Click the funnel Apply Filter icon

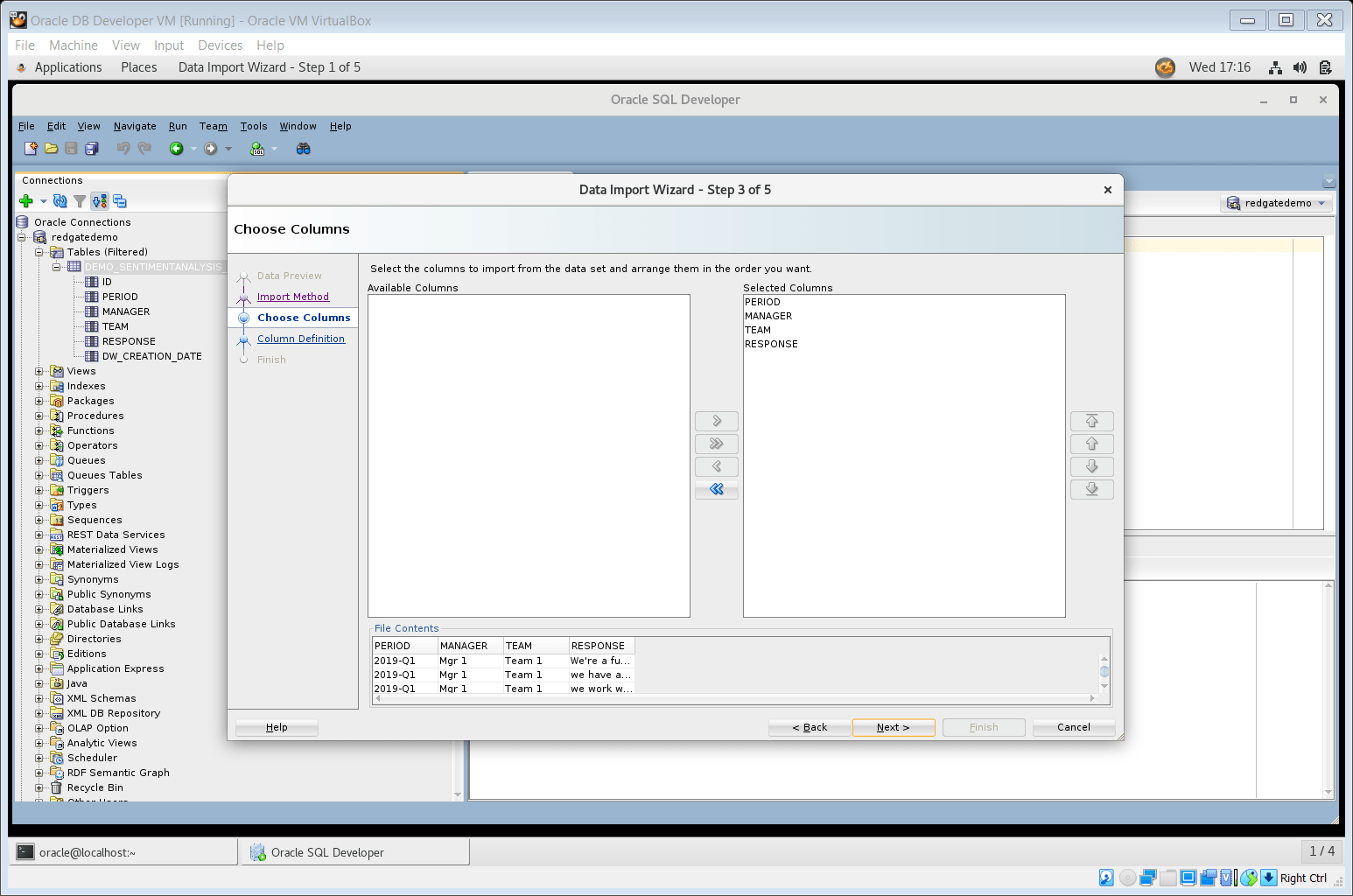[80, 201]
